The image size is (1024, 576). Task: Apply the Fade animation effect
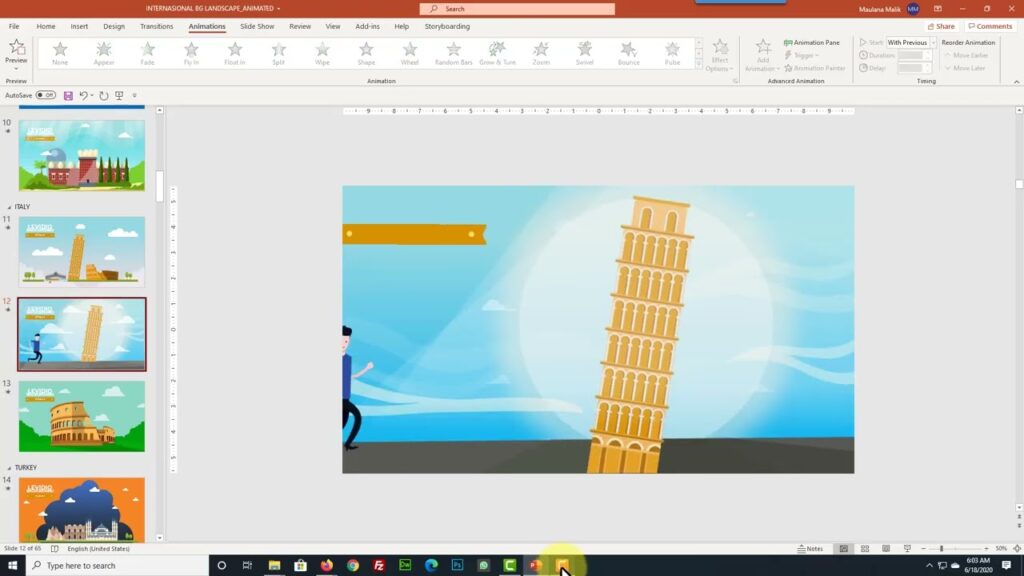tap(148, 54)
